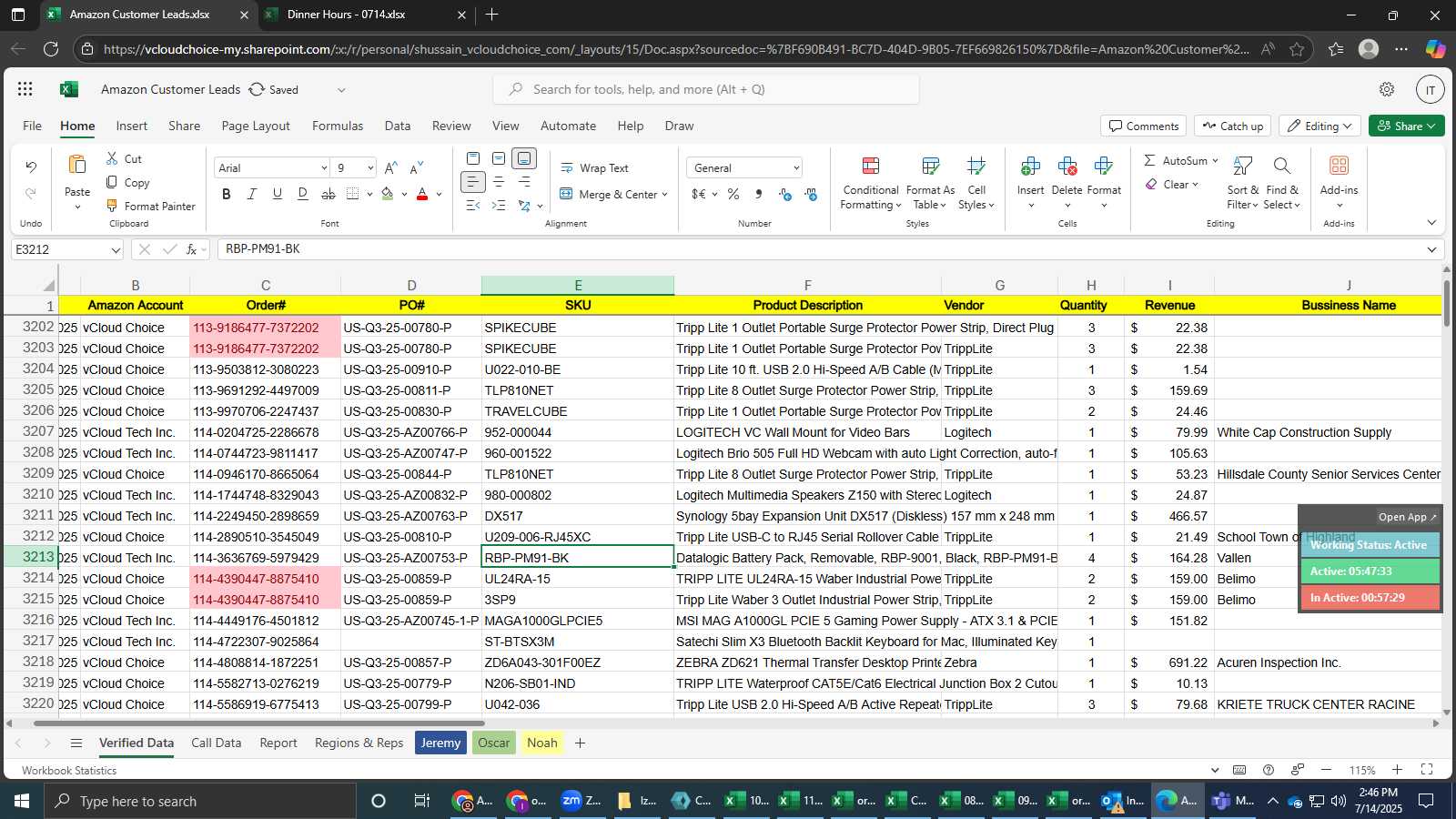Click Open App in status widget
Image resolution: width=1456 pixels, height=819 pixels.
1407,517
